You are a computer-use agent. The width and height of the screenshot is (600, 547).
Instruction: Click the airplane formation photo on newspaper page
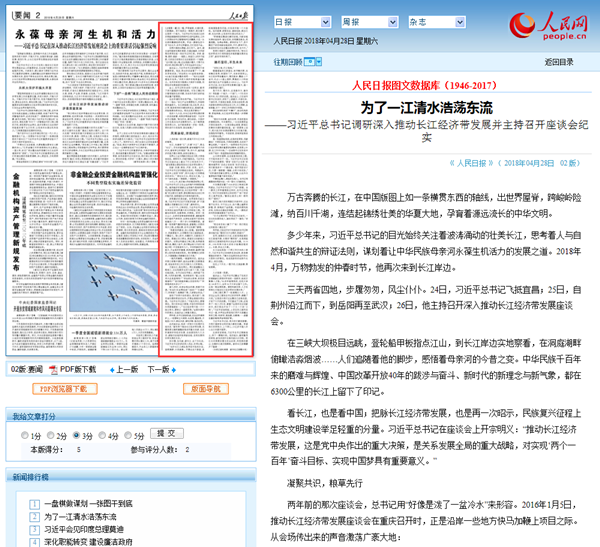[114, 281]
